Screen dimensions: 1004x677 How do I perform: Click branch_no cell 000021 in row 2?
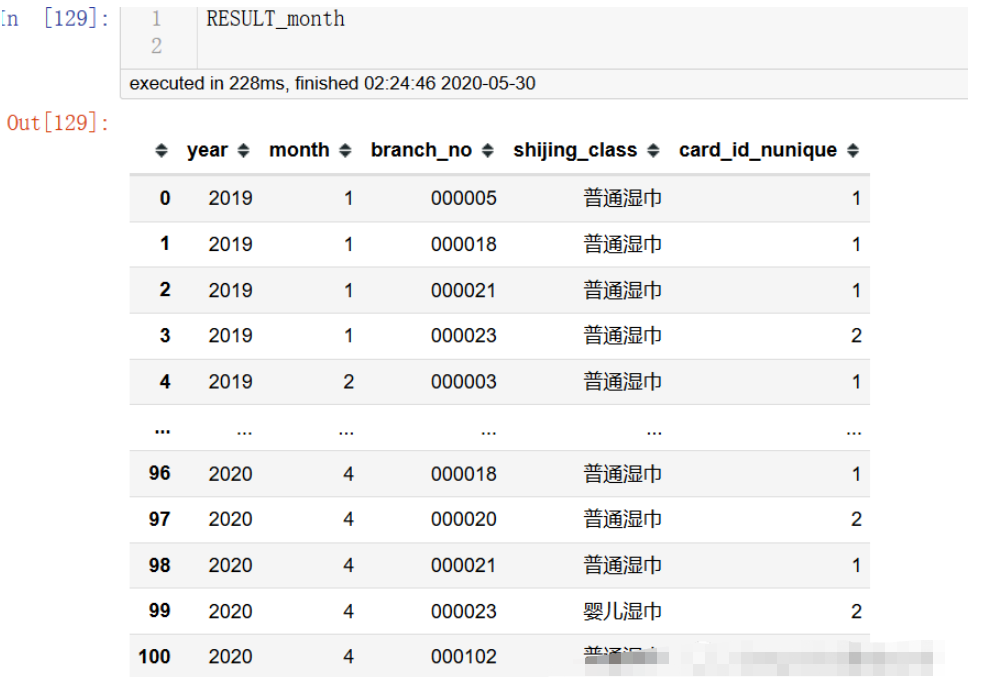pos(464,290)
